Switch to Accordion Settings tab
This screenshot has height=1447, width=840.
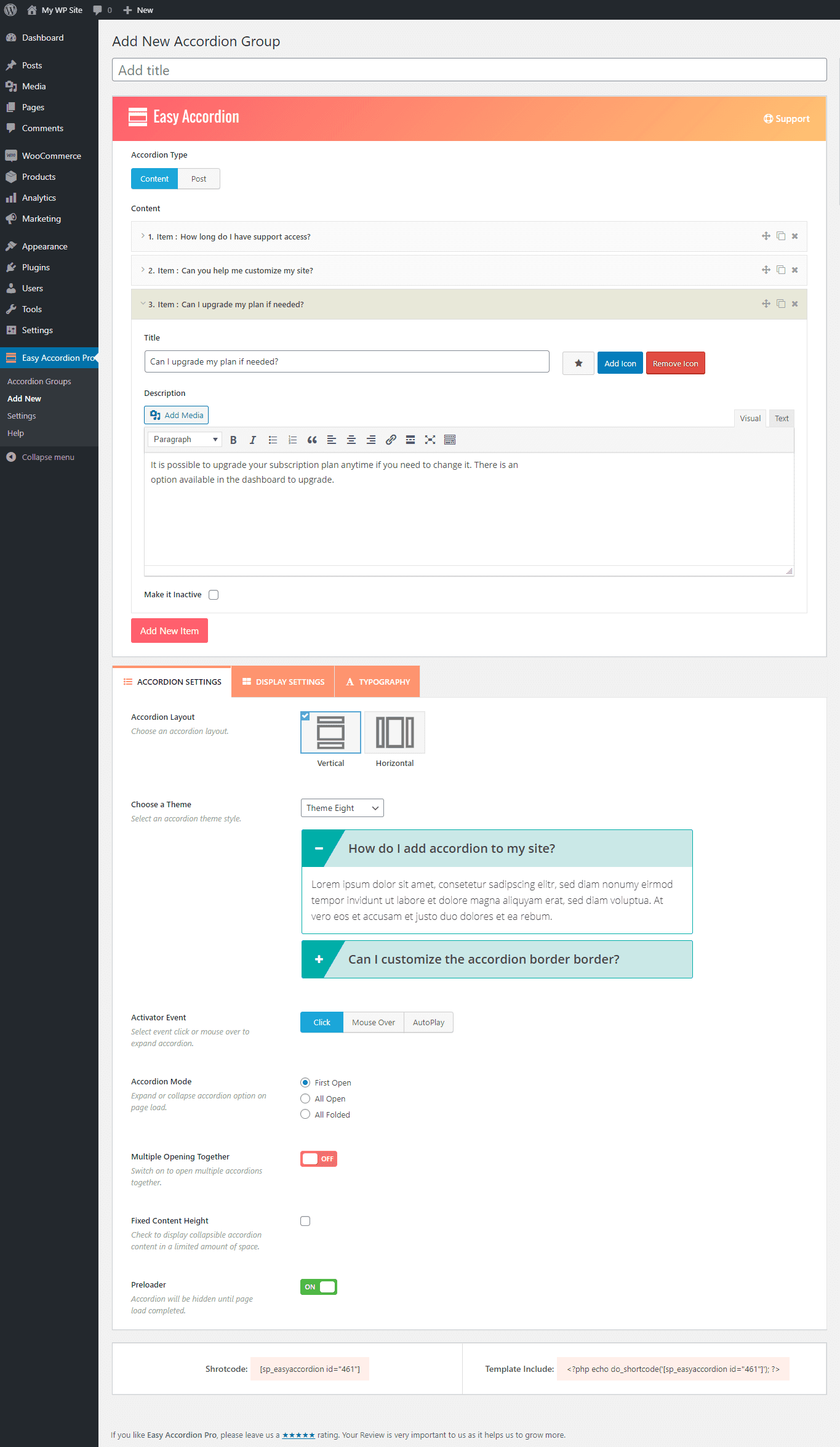(x=172, y=682)
